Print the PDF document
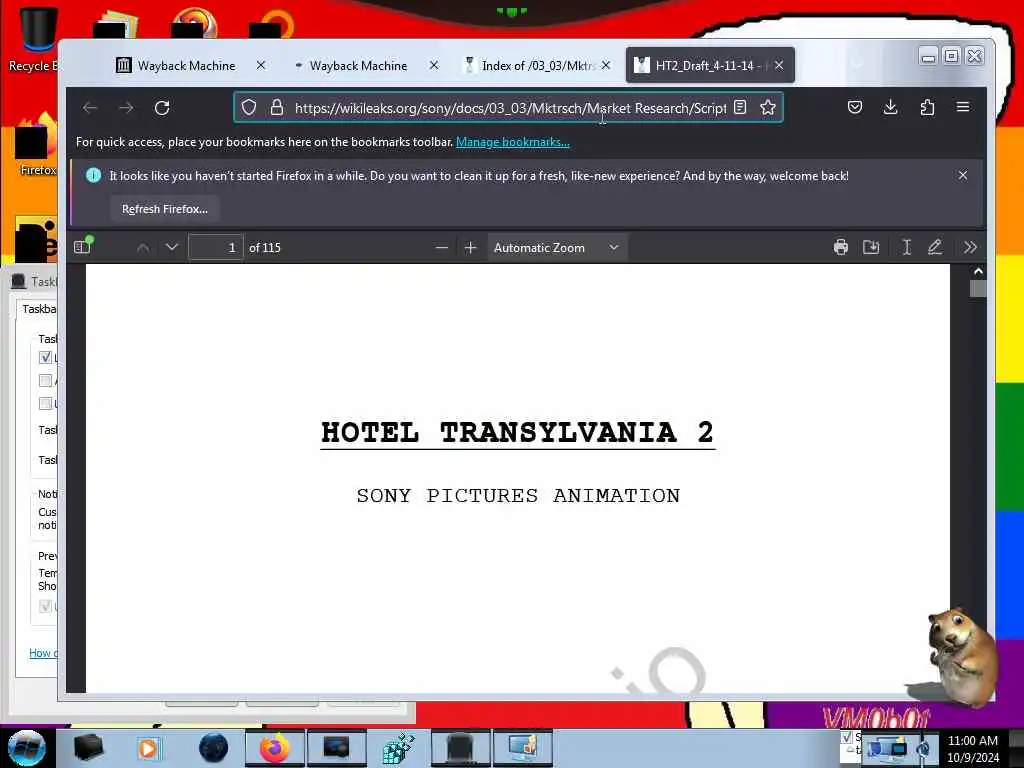The height and width of the screenshot is (768, 1024). click(841, 247)
